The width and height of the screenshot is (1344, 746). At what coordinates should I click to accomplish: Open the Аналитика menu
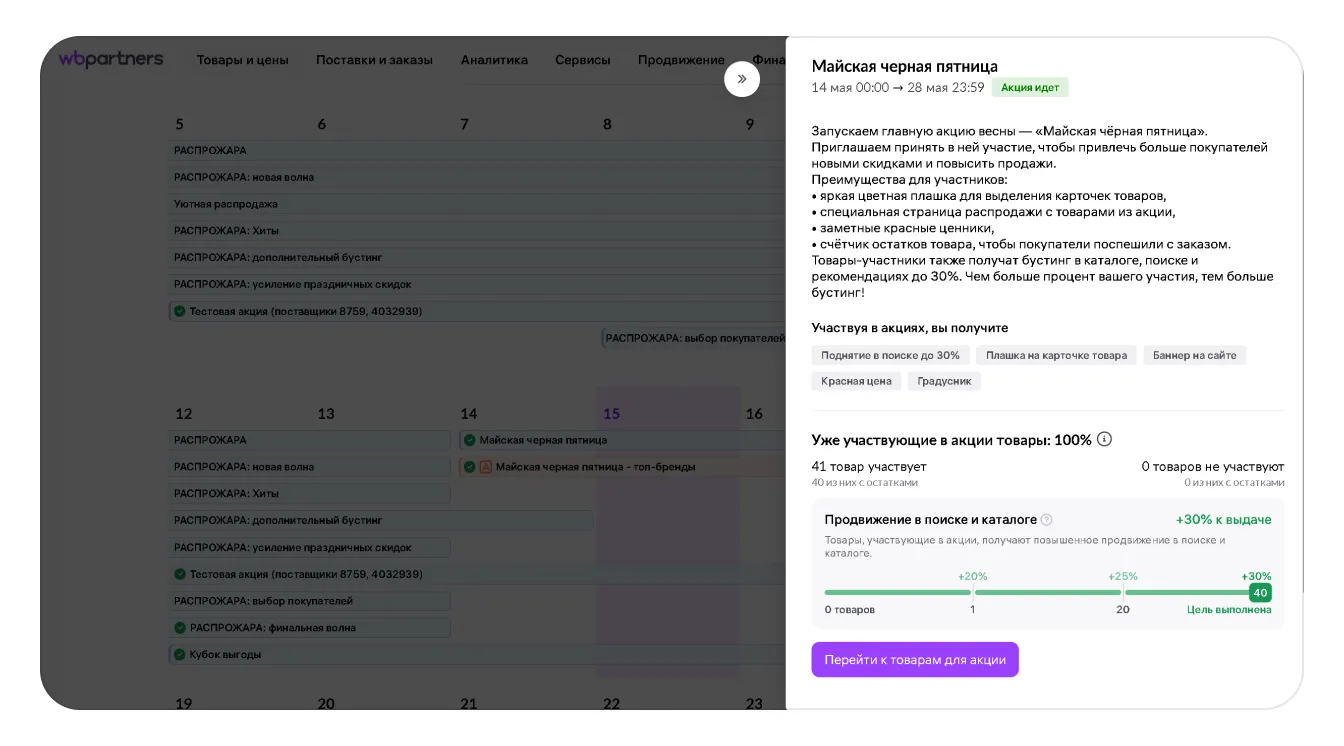coord(494,60)
